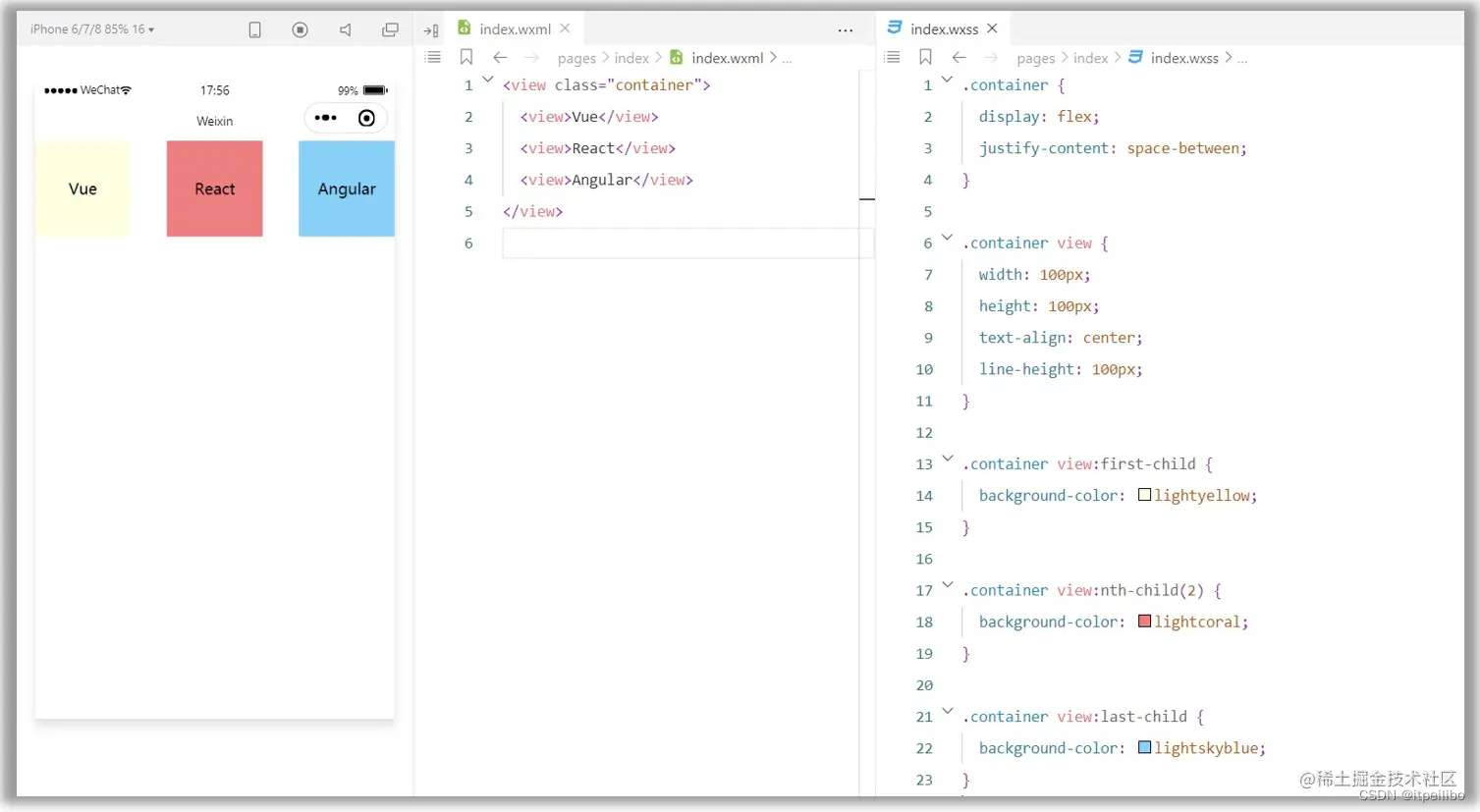
Task: Click the outline list icon in wxss editor
Action: click(892, 58)
